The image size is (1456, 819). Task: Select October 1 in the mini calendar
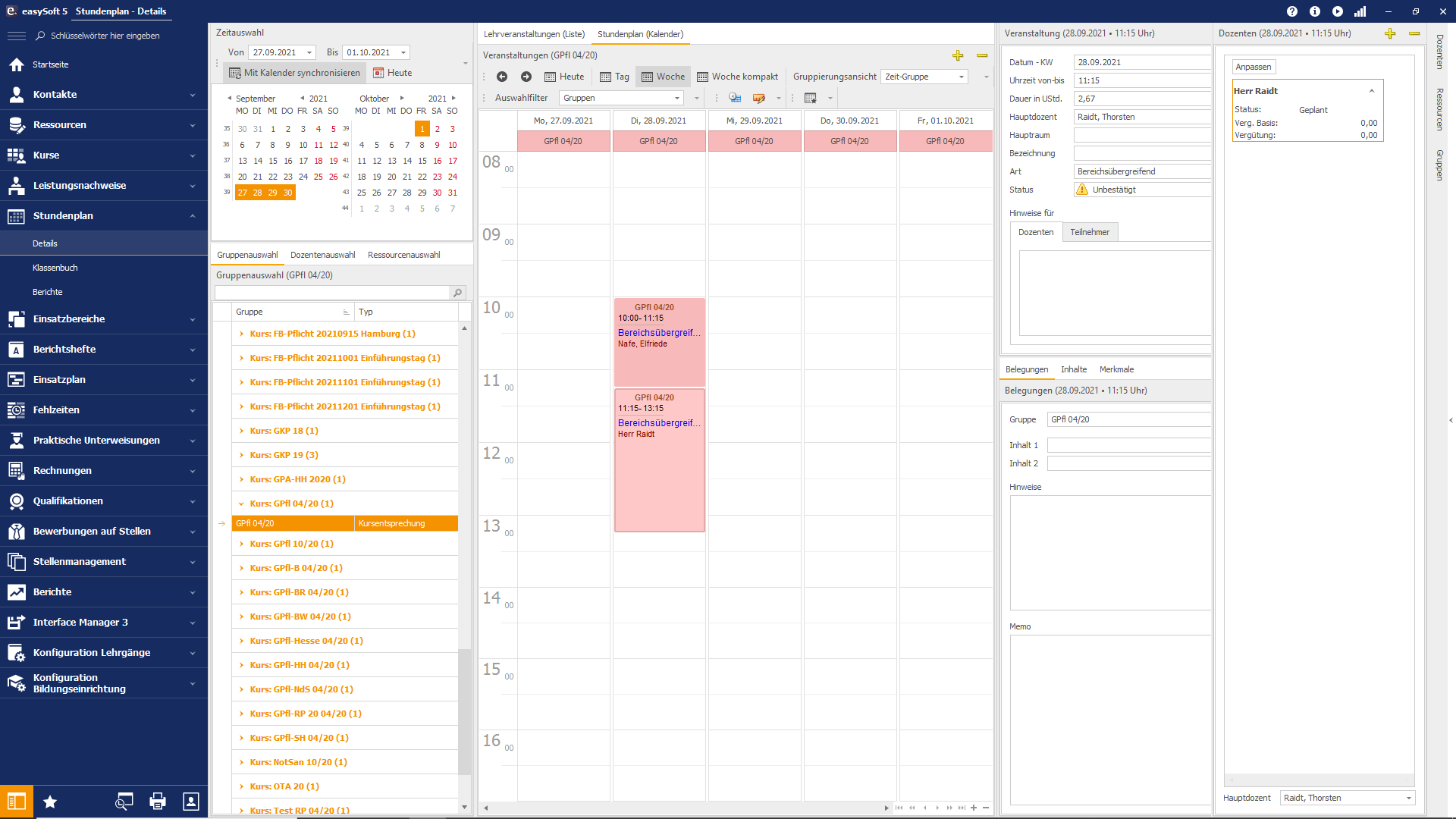click(422, 129)
